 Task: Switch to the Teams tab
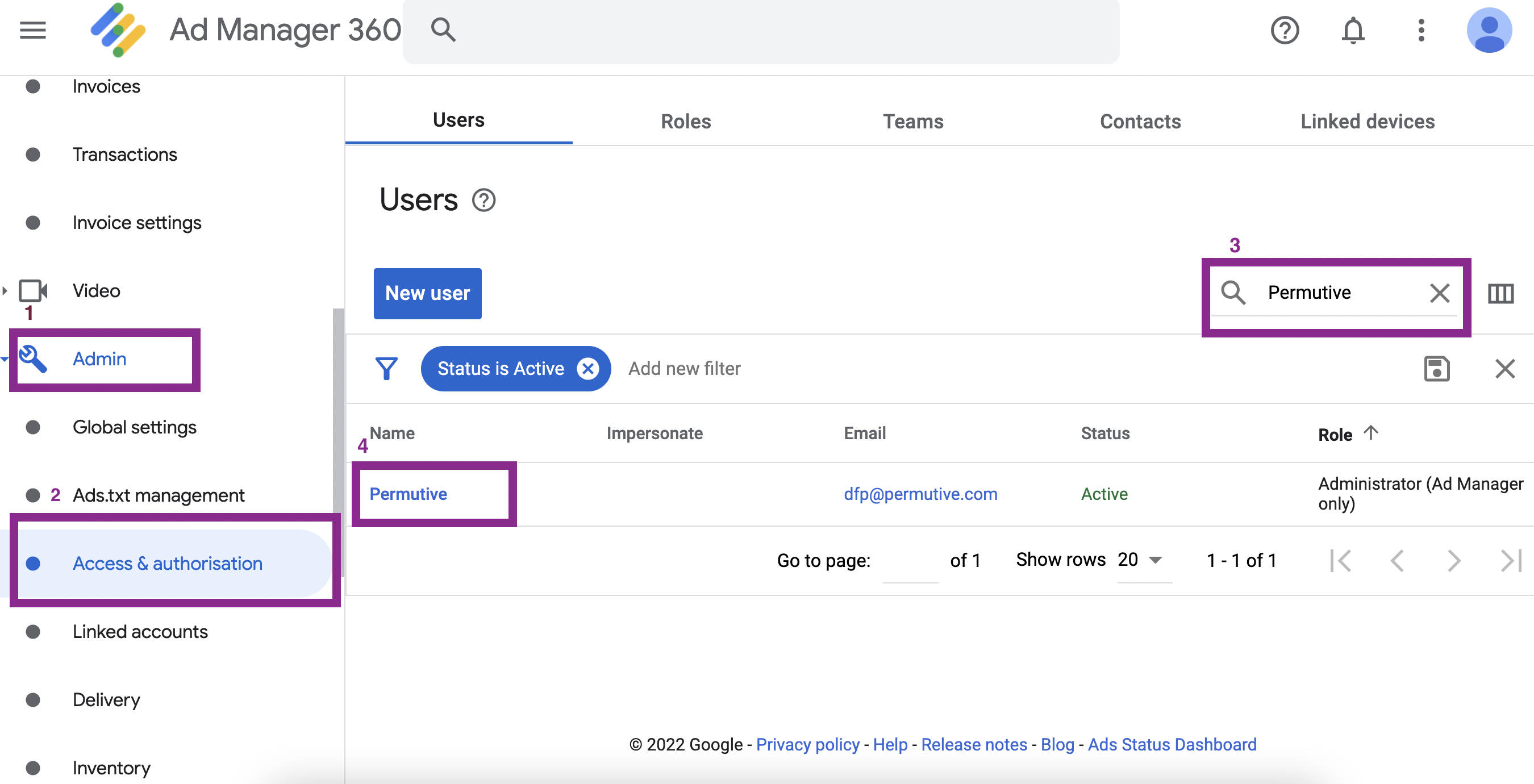913,122
